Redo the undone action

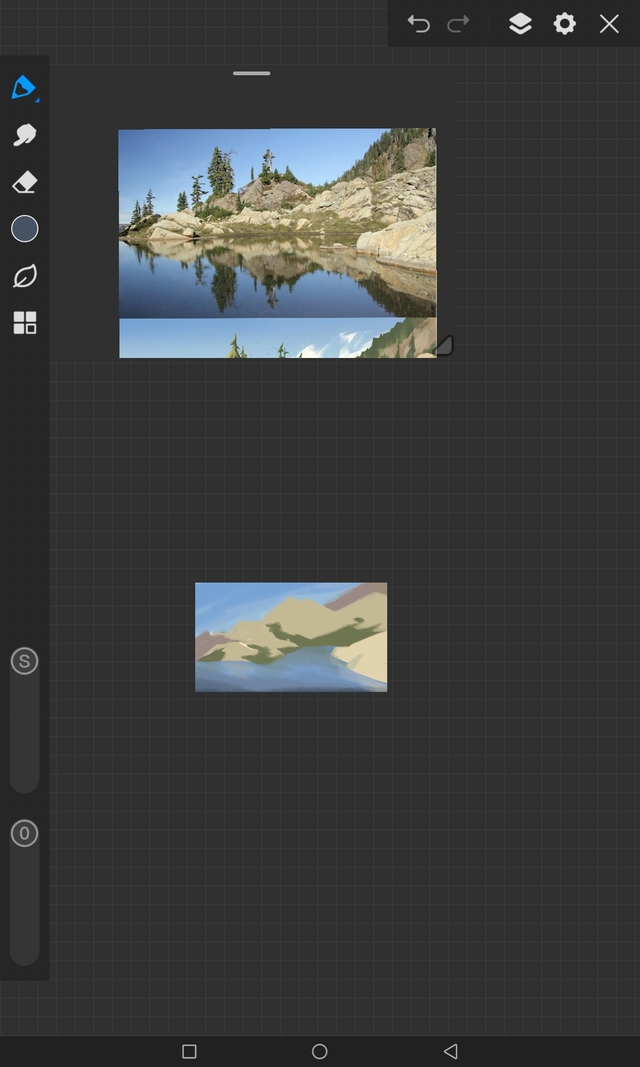pos(458,24)
